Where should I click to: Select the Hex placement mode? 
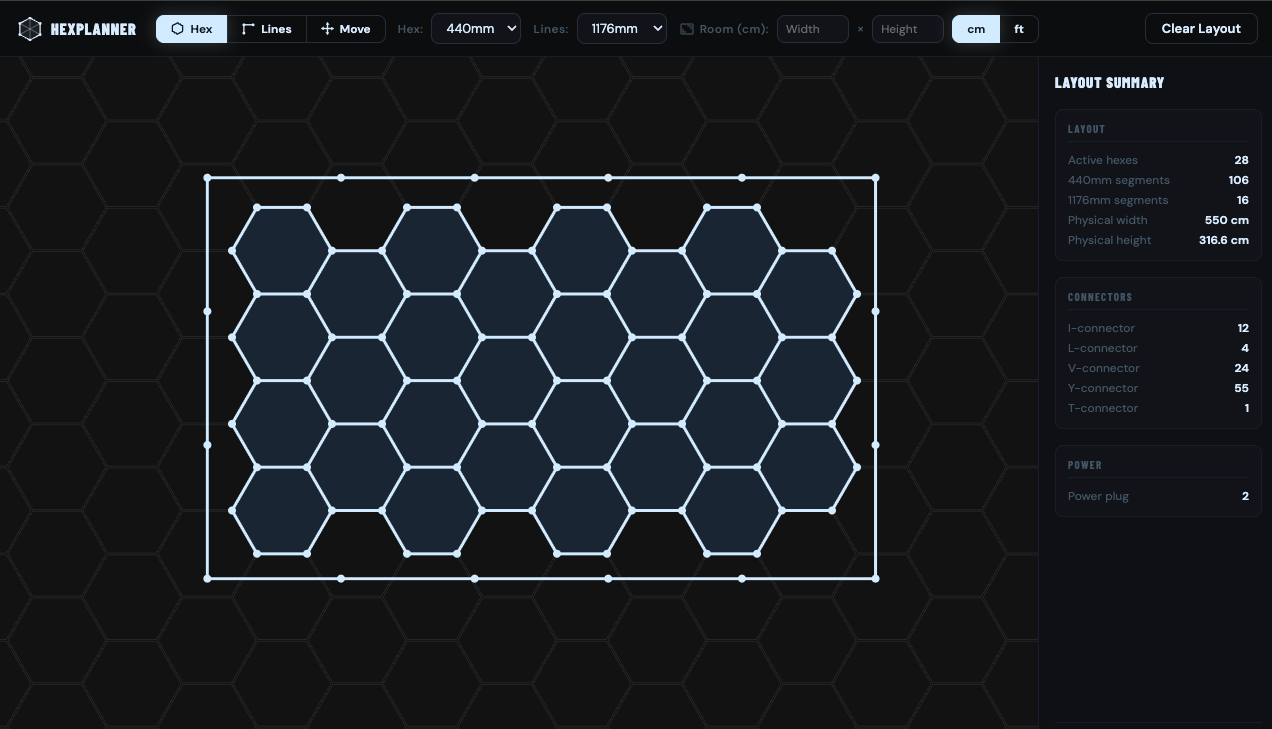coord(192,29)
